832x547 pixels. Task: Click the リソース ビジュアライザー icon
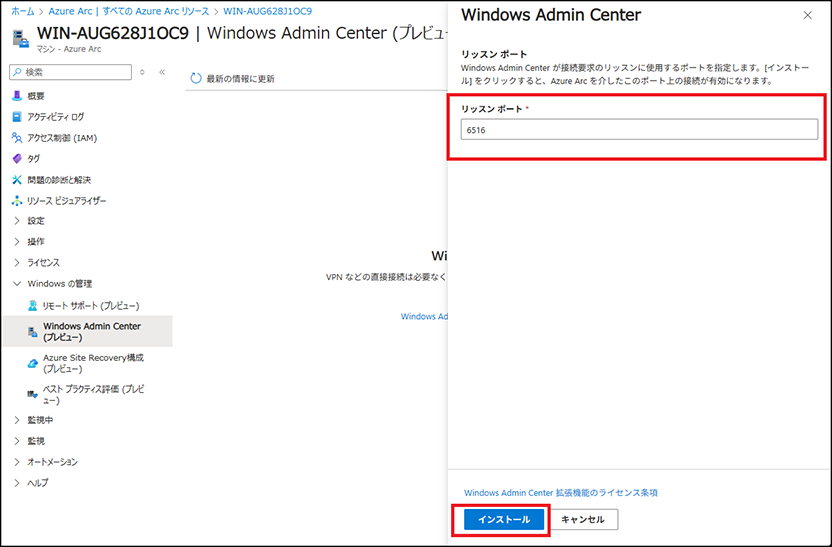17,201
